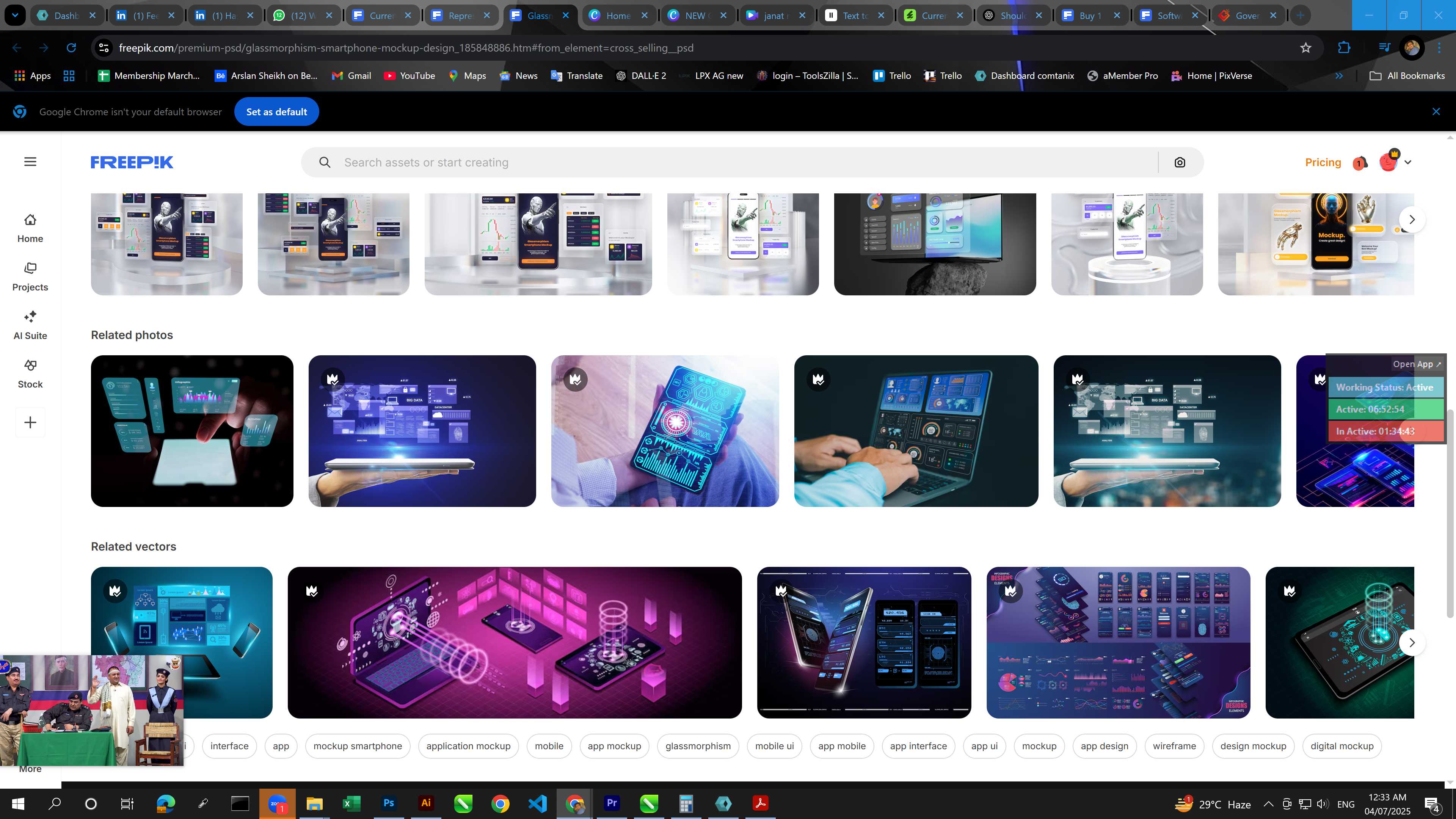Image resolution: width=1456 pixels, height=819 pixels.
Task: Expand the user account dropdown arrow
Action: (x=1408, y=162)
